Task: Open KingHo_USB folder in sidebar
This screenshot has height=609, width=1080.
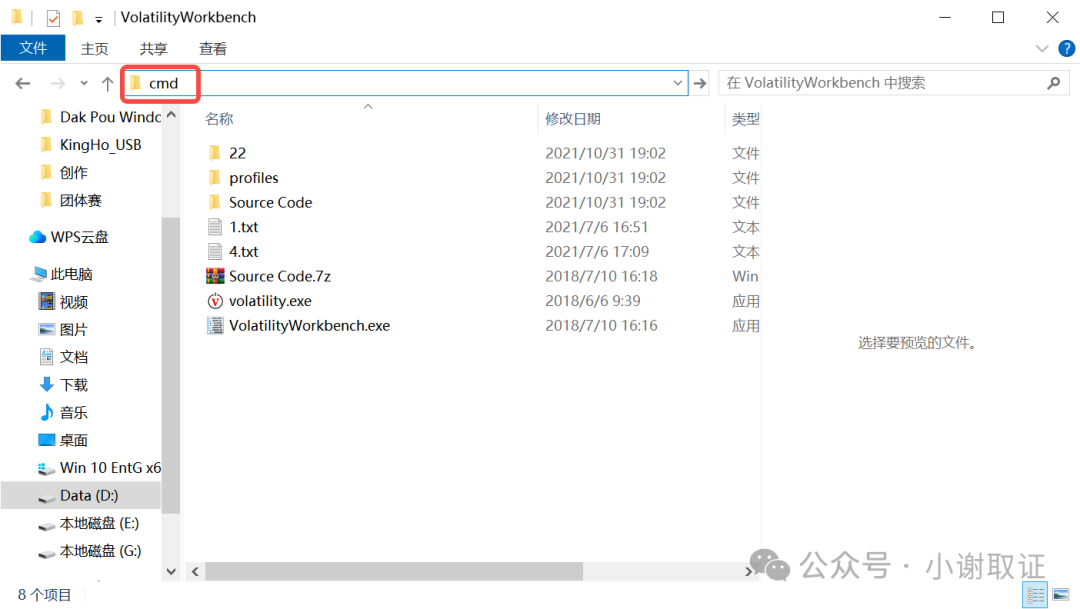Action: coord(101,145)
